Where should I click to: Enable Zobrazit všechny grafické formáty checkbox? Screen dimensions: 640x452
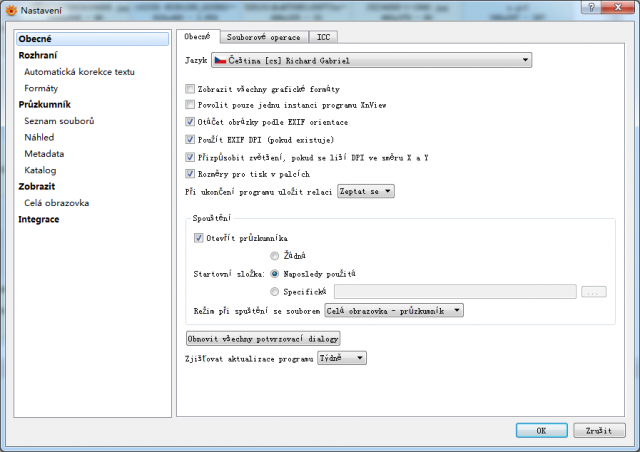[x=190, y=89]
